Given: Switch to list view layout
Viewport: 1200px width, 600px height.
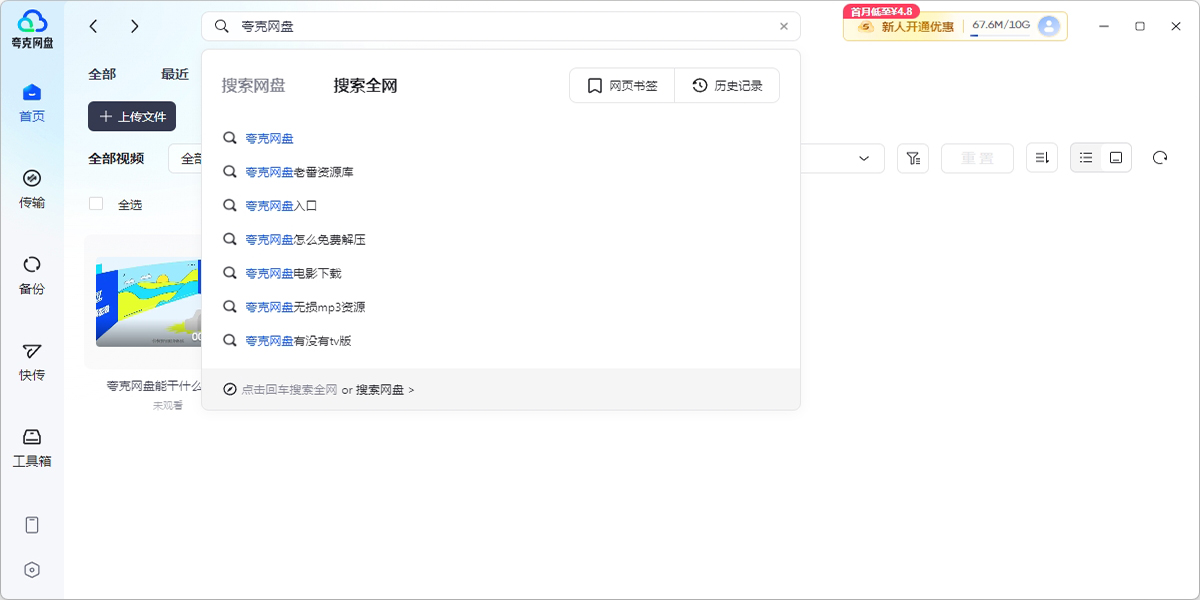Looking at the screenshot, I should (x=1086, y=158).
